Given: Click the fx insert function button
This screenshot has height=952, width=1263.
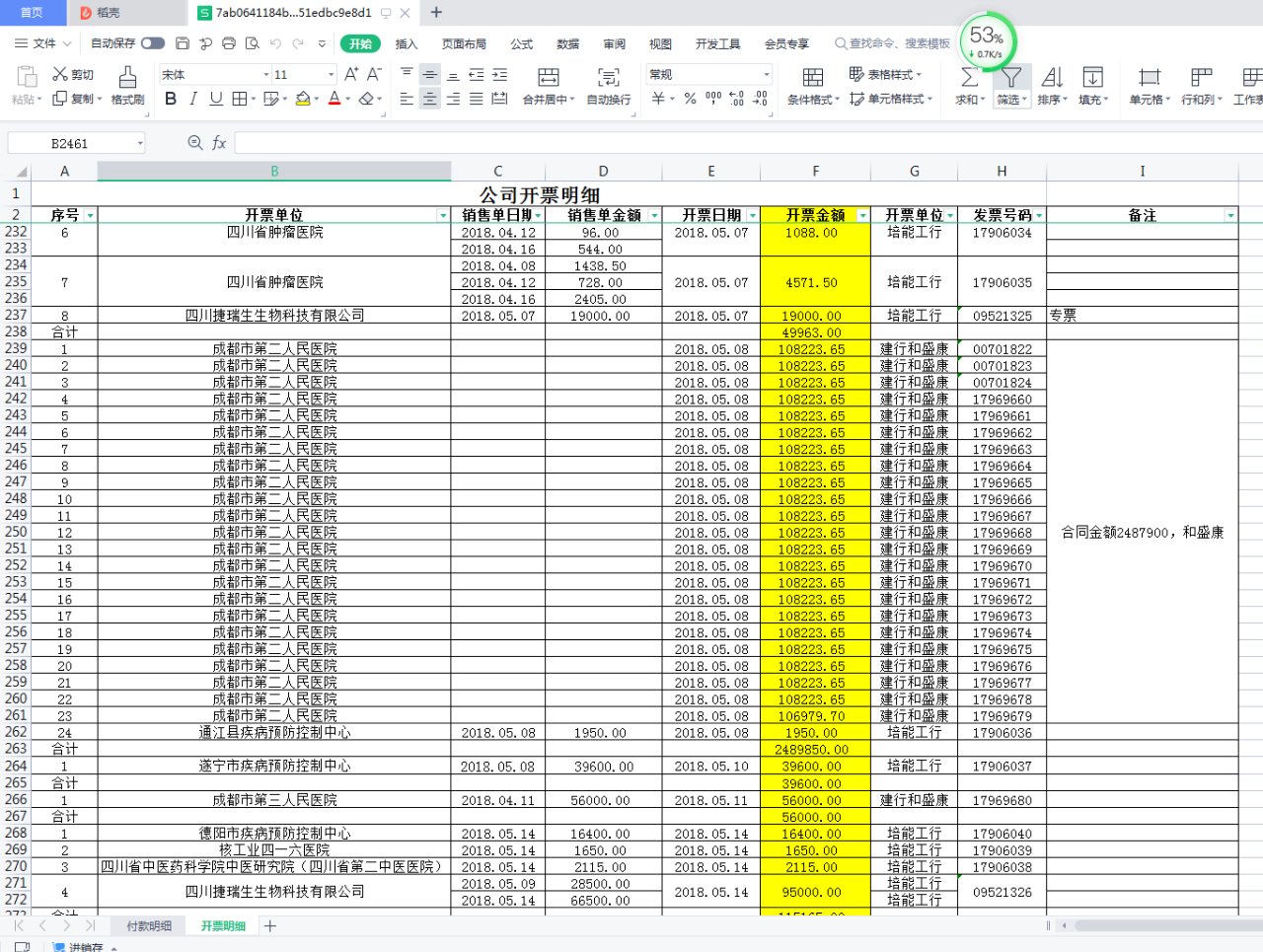Looking at the screenshot, I should click(x=219, y=143).
